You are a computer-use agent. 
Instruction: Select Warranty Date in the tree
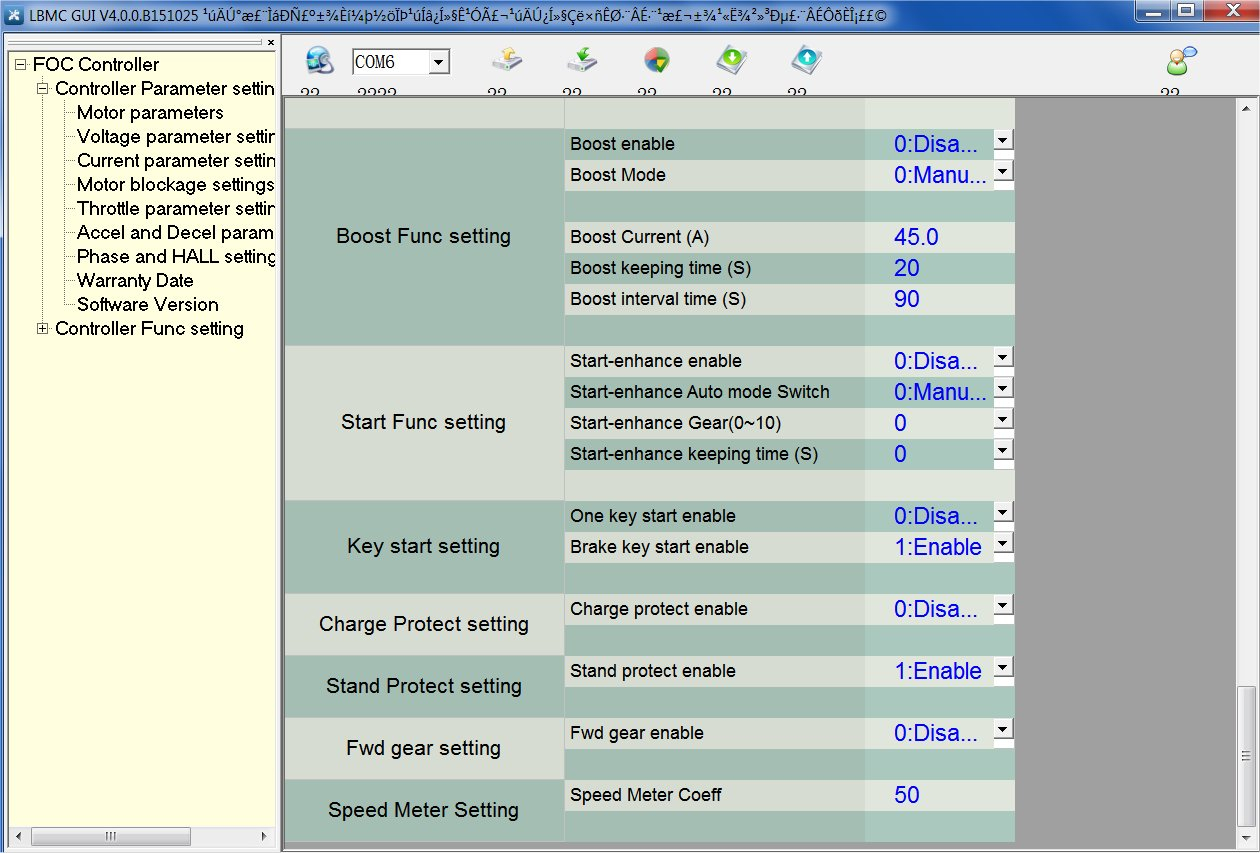tap(135, 281)
